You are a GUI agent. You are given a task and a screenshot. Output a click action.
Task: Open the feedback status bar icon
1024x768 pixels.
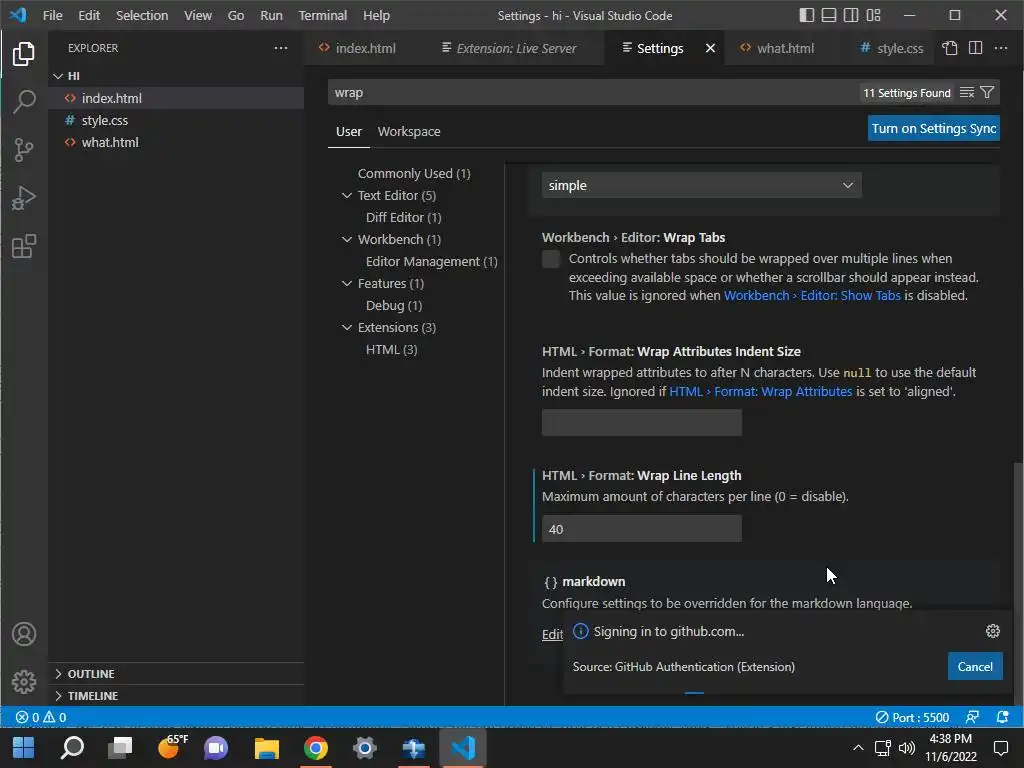click(x=972, y=717)
